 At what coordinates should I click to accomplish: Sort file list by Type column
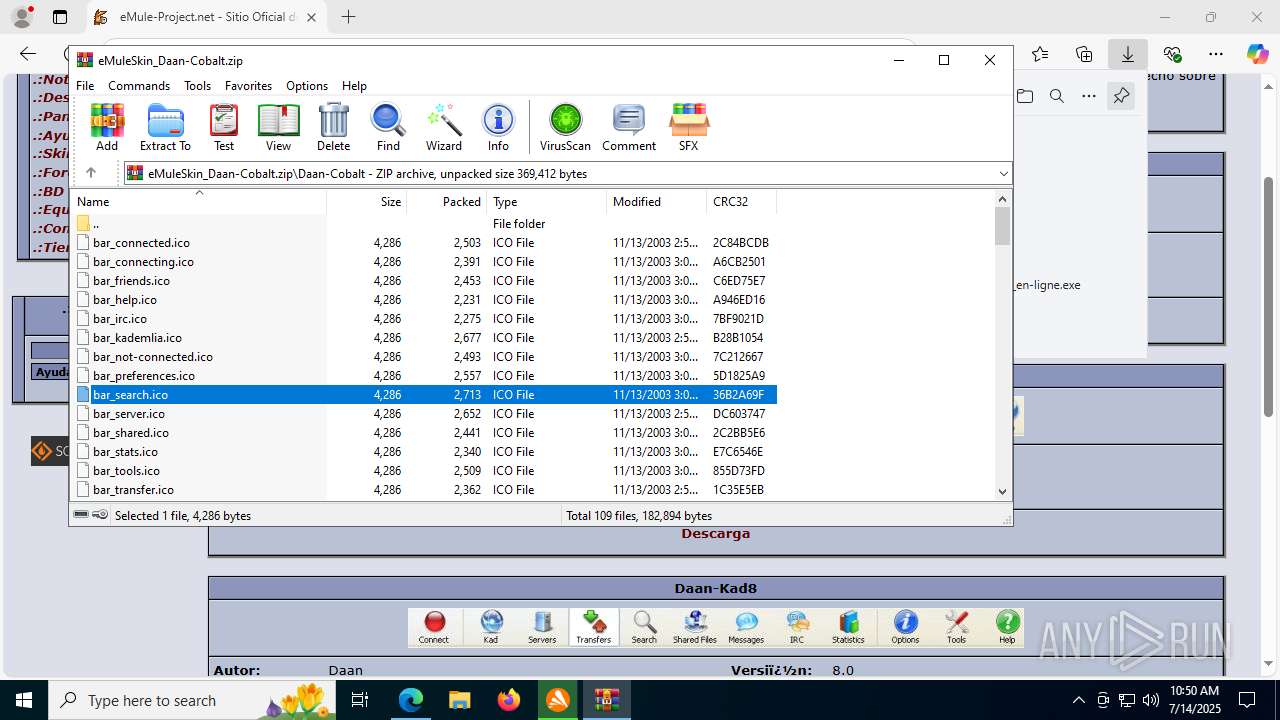(x=546, y=201)
